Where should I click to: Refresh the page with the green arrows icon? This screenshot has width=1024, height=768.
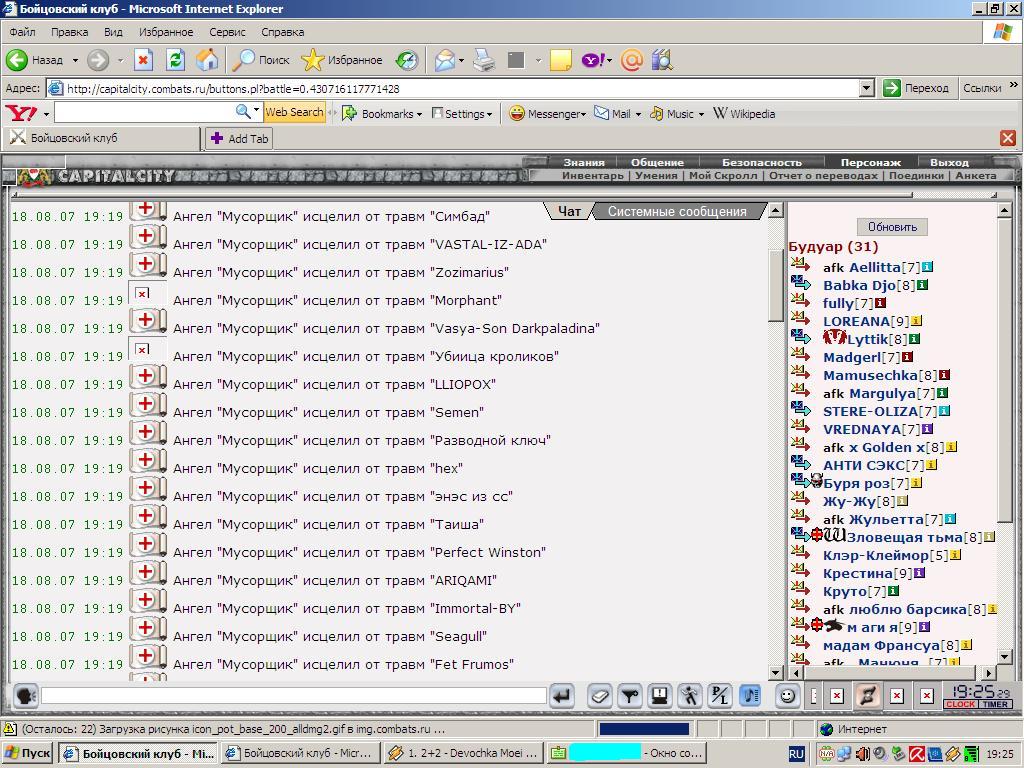point(175,60)
